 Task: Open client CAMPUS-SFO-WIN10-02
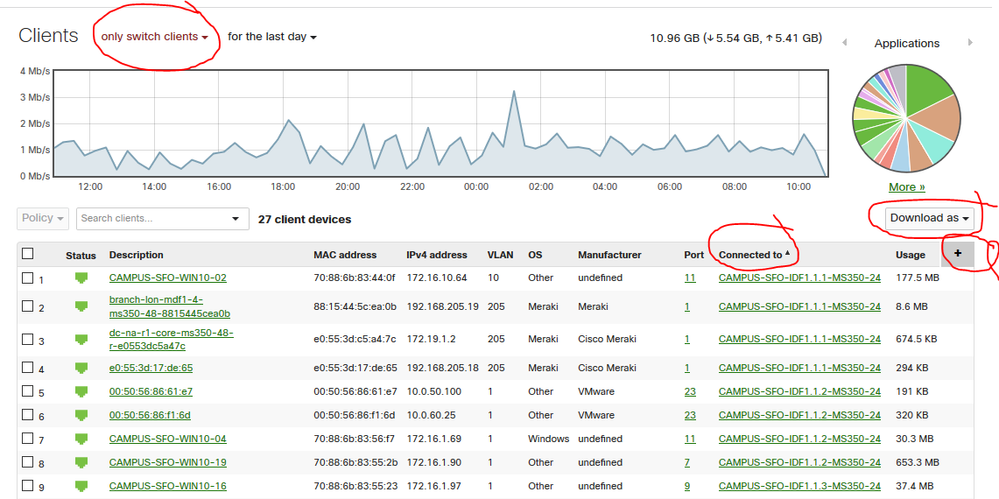(168, 278)
